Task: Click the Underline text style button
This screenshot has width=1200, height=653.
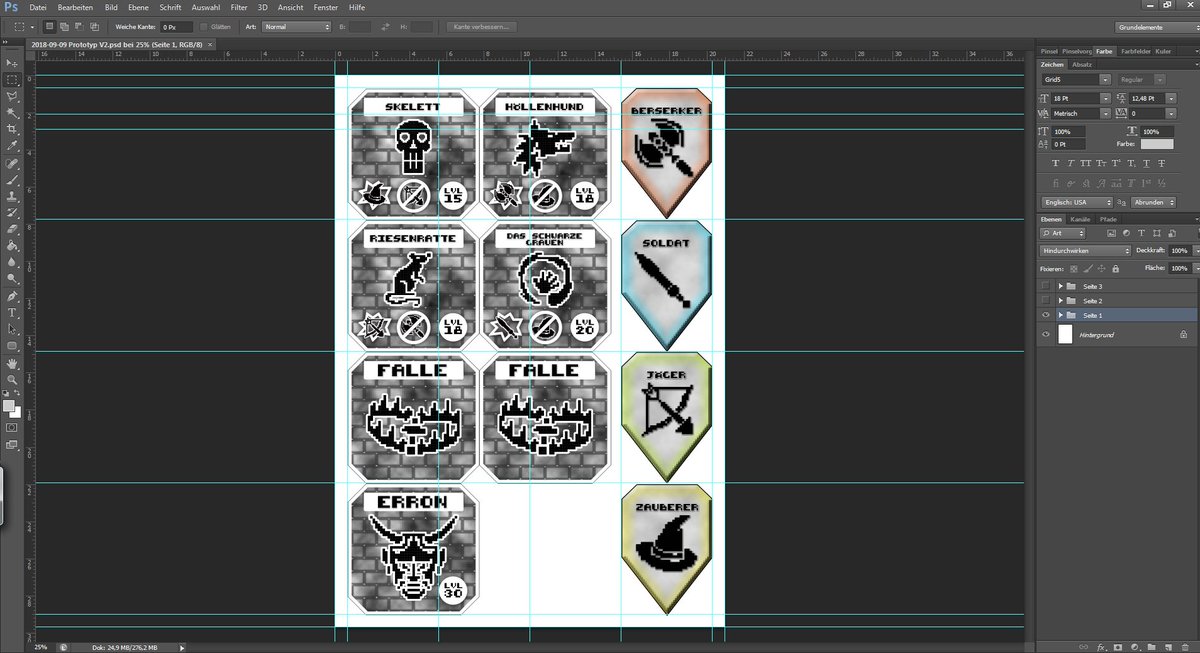Action: point(1146,162)
